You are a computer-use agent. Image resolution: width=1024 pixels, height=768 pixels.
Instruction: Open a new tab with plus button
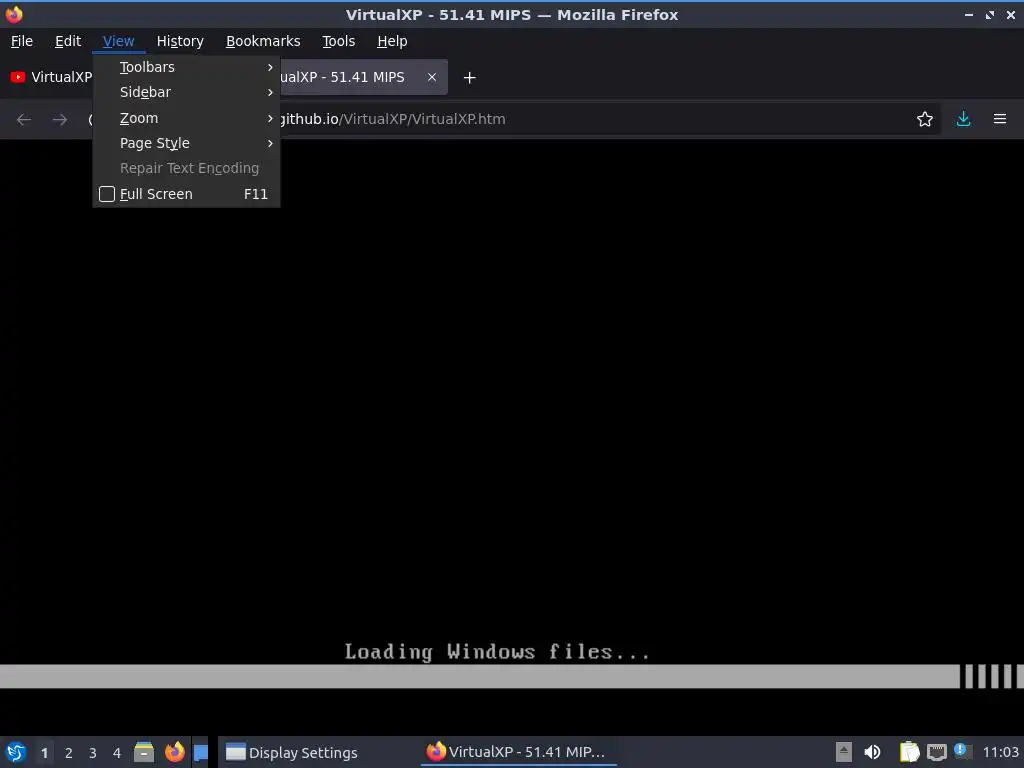469,78
